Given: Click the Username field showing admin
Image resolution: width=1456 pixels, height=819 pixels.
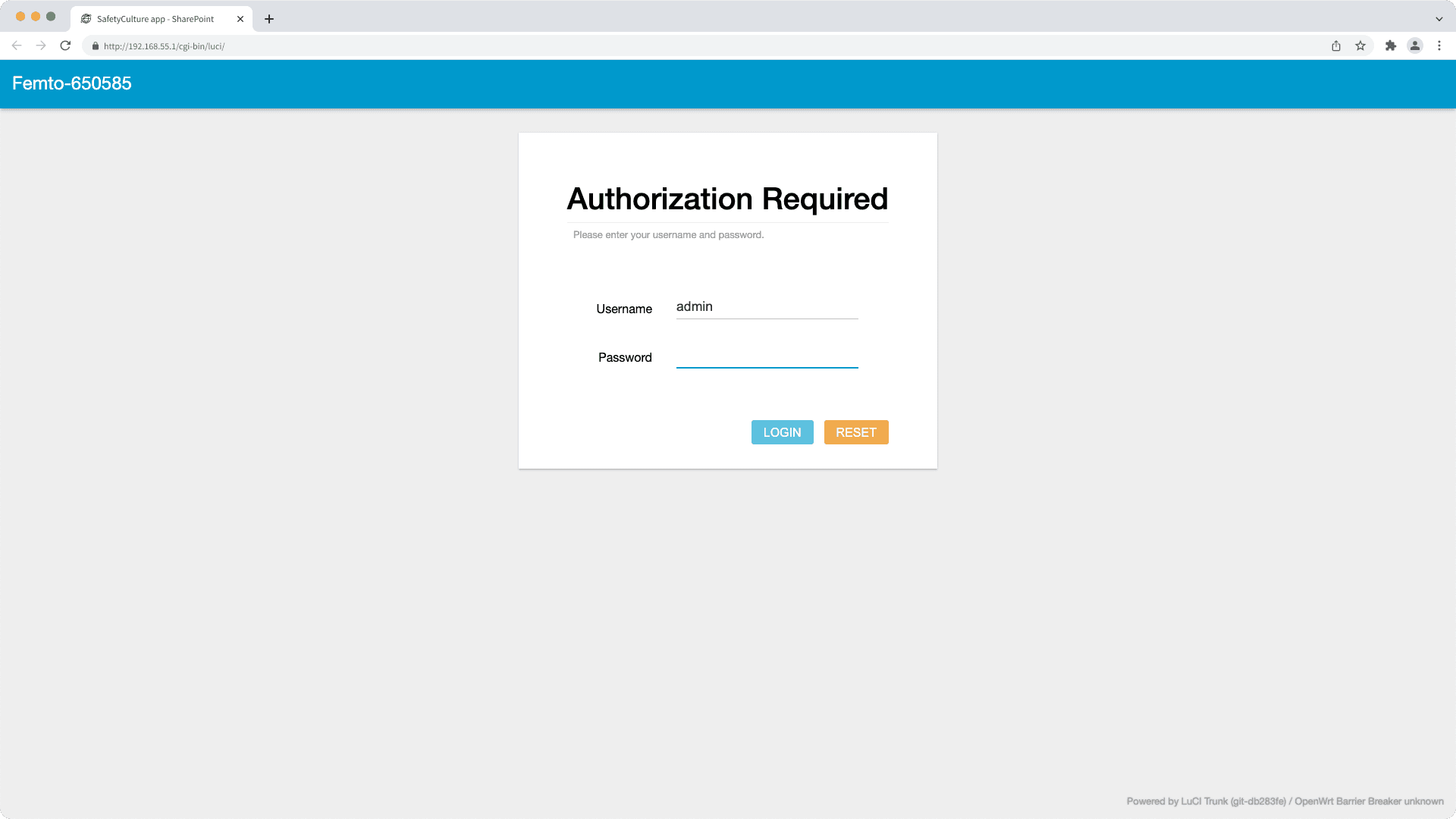Looking at the screenshot, I should coord(767,307).
